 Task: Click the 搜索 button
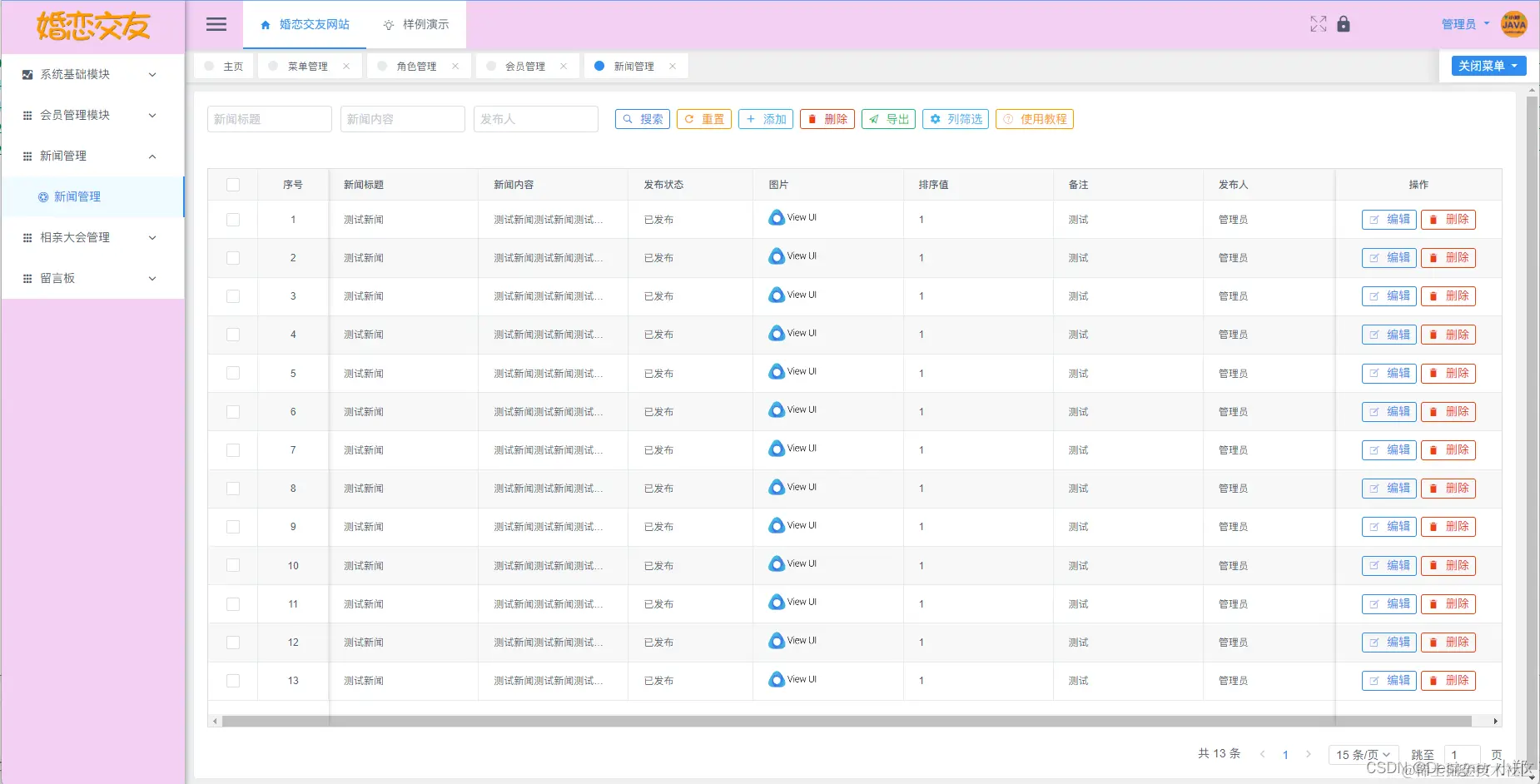pyautogui.click(x=643, y=119)
